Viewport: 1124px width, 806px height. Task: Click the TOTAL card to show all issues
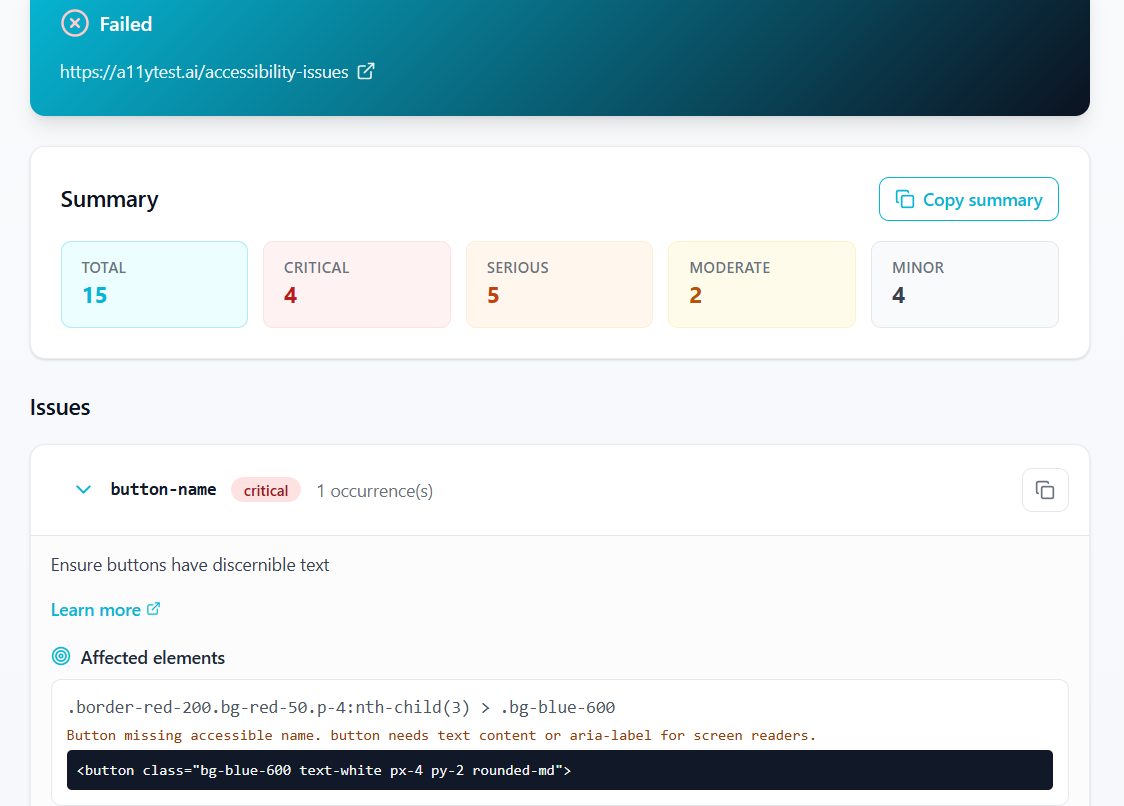pyautogui.click(x=154, y=284)
